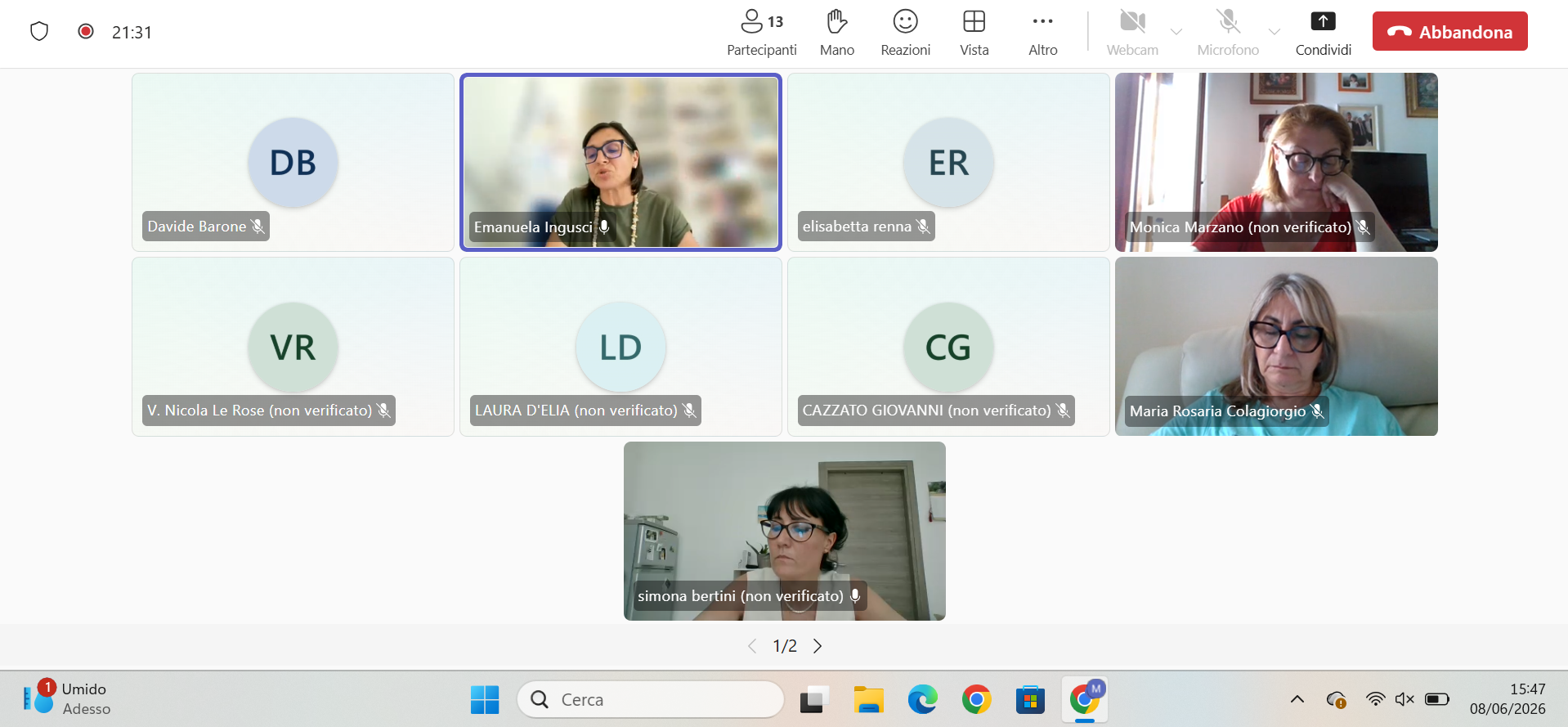
Task: Expand the Microfono options chevron
Action: [1274, 32]
